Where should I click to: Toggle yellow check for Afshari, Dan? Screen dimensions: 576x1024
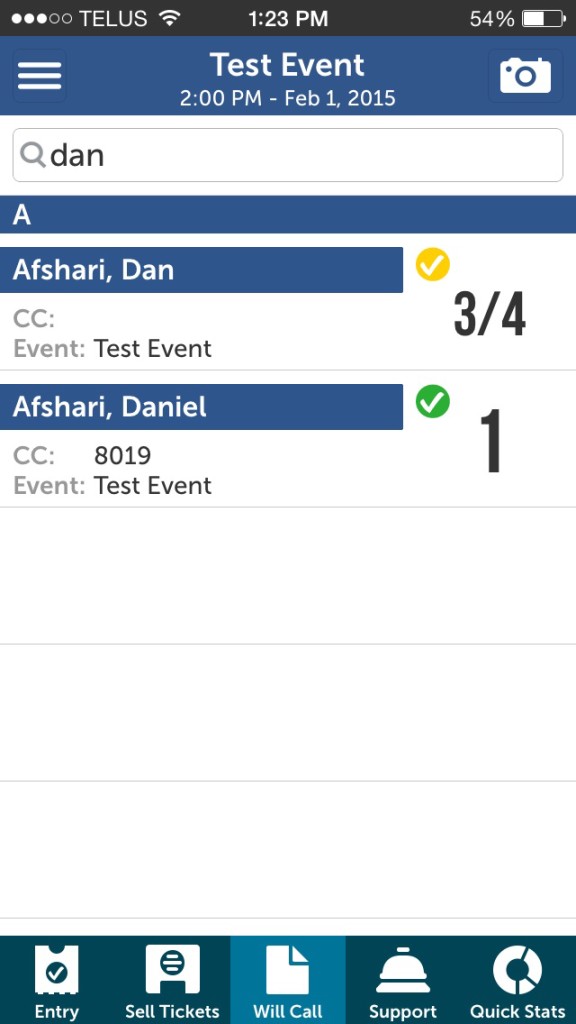(432, 264)
